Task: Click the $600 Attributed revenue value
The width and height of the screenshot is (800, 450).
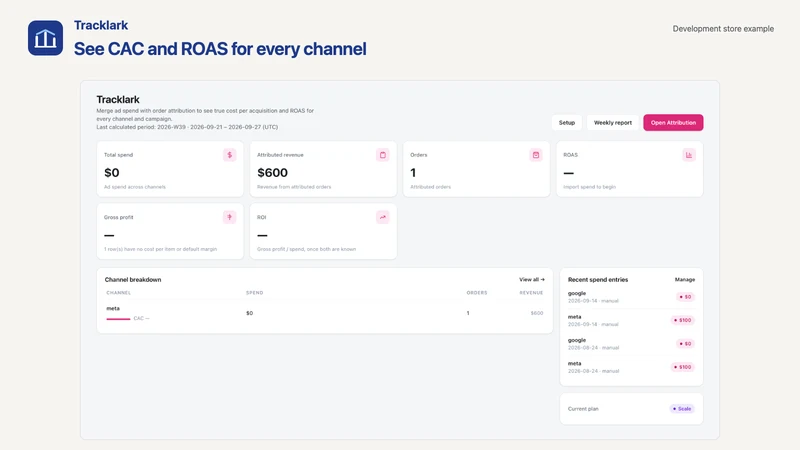Action: [x=272, y=173]
